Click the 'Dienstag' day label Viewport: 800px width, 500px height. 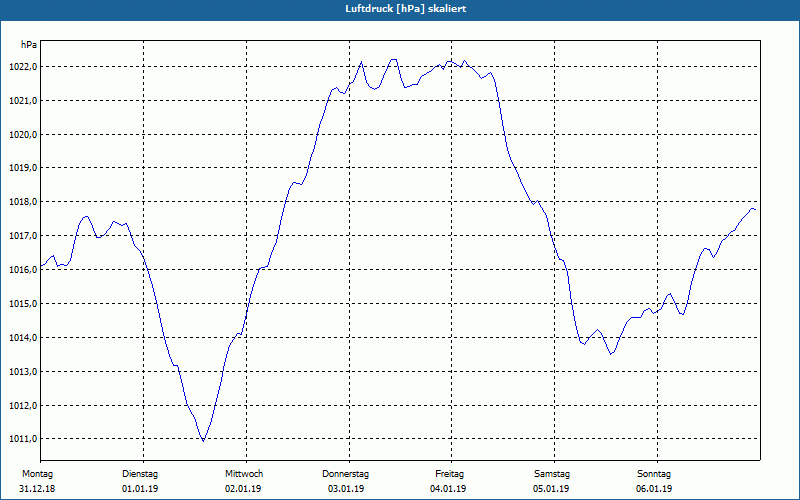(140, 474)
